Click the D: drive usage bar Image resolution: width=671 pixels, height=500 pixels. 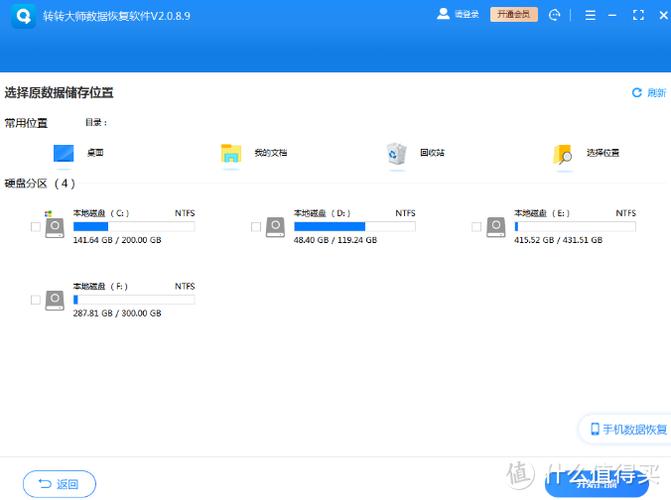coord(355,226)
